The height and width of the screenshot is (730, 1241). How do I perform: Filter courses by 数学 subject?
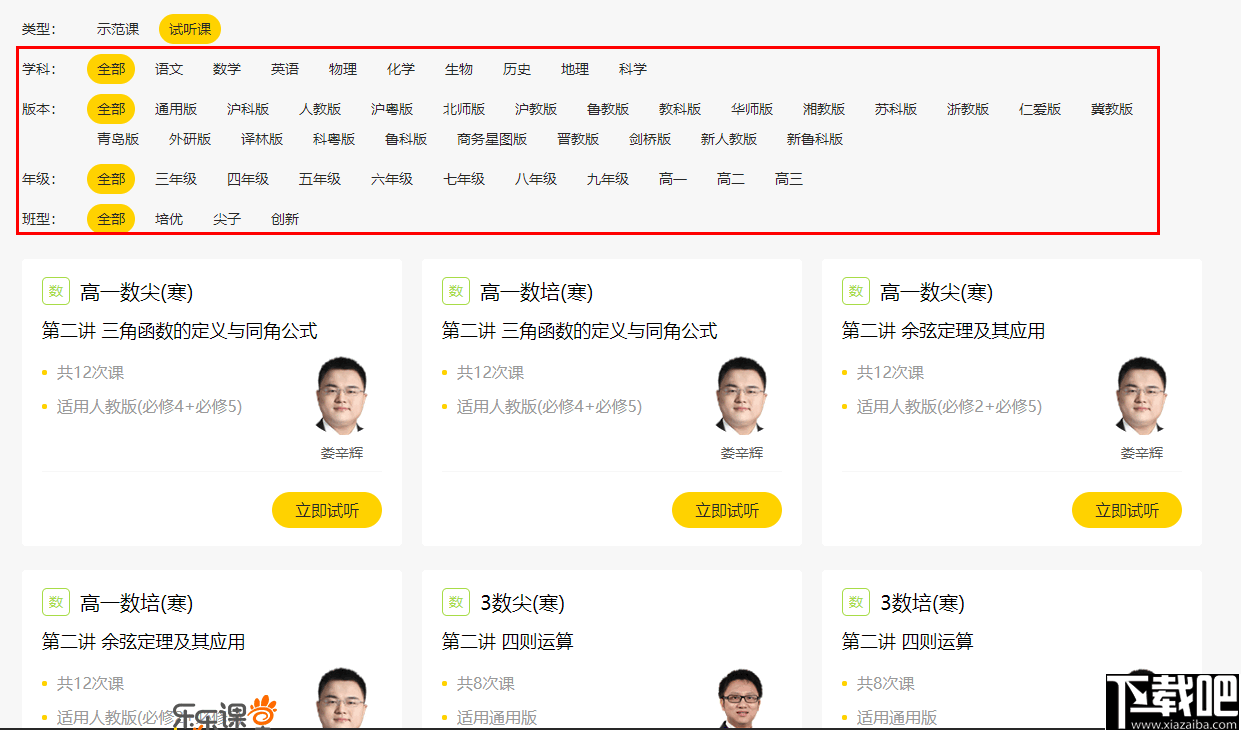coord(227,69)
